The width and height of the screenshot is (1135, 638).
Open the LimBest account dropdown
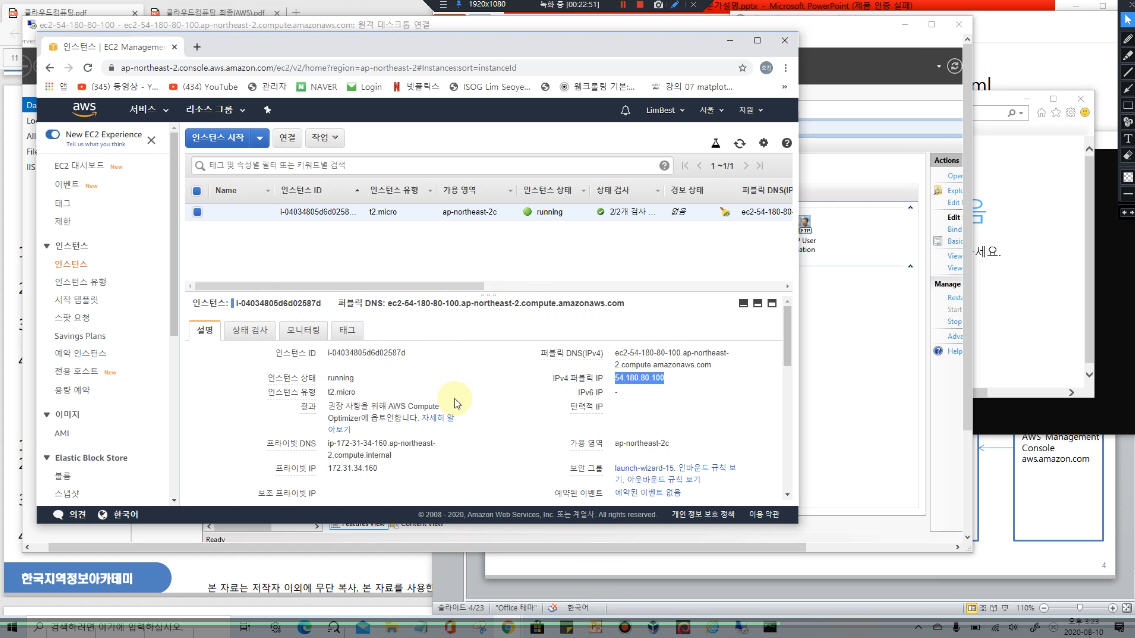click(x=664, y=110)
